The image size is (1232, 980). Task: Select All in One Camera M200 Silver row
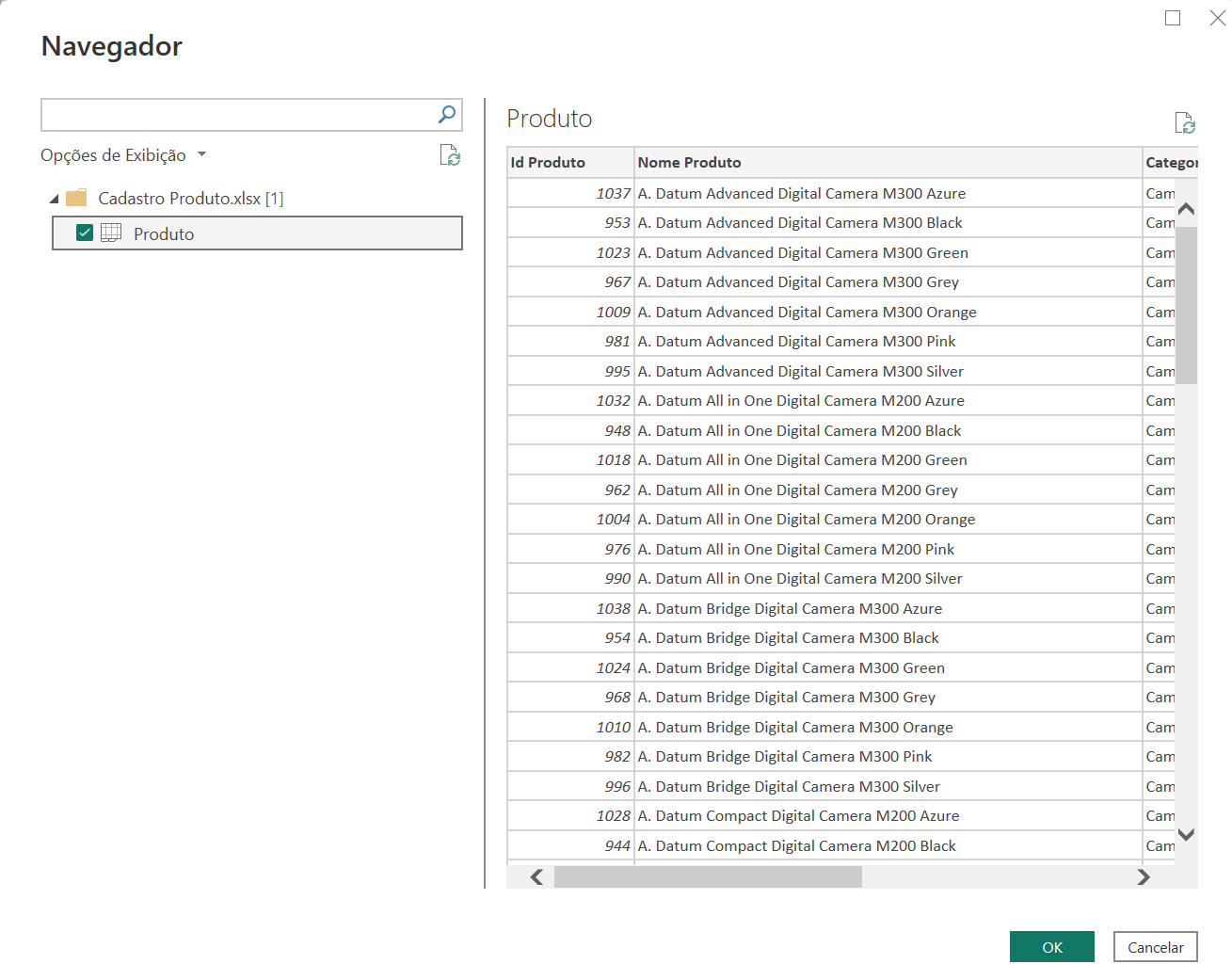[x=840, y=578]
